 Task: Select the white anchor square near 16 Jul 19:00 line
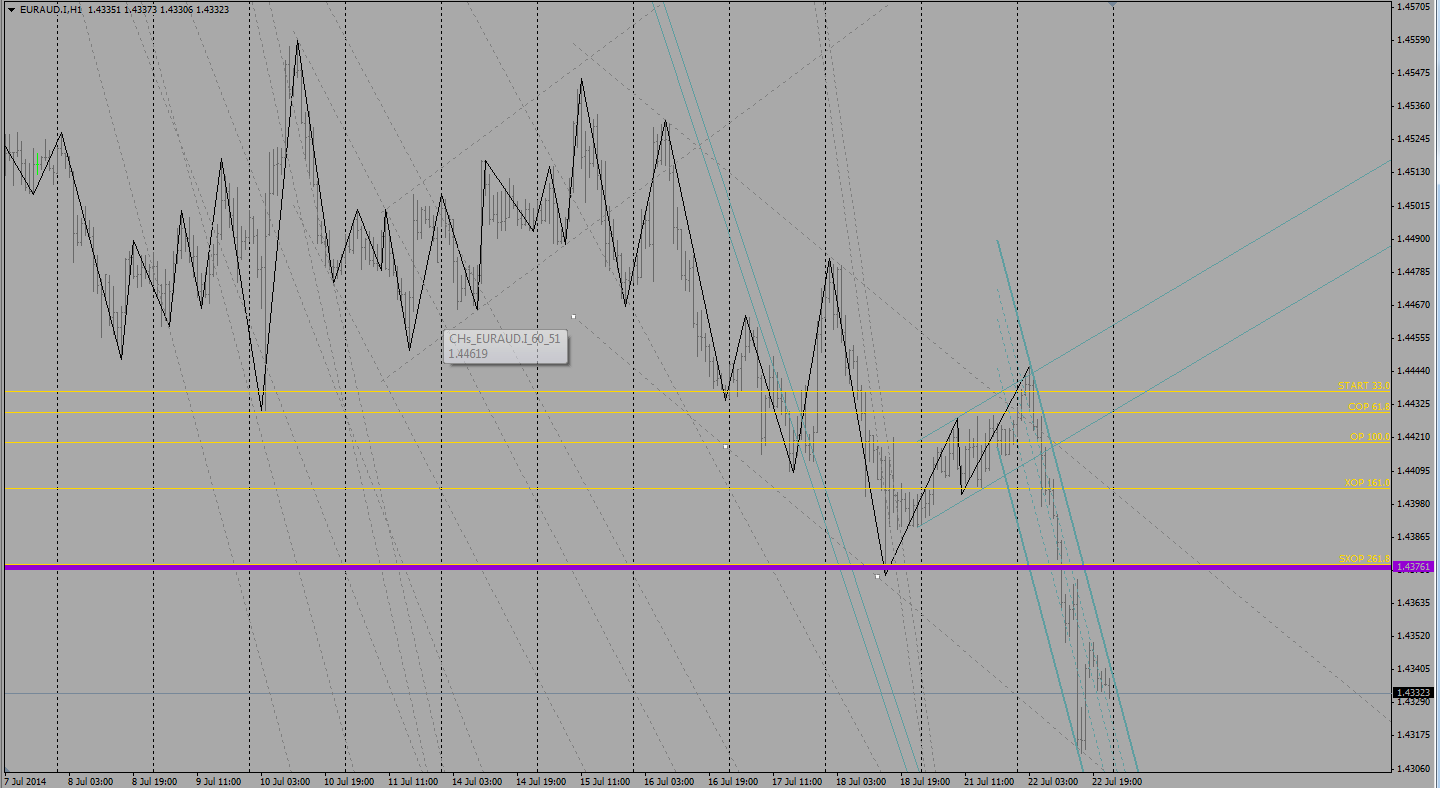click(725, 446)
